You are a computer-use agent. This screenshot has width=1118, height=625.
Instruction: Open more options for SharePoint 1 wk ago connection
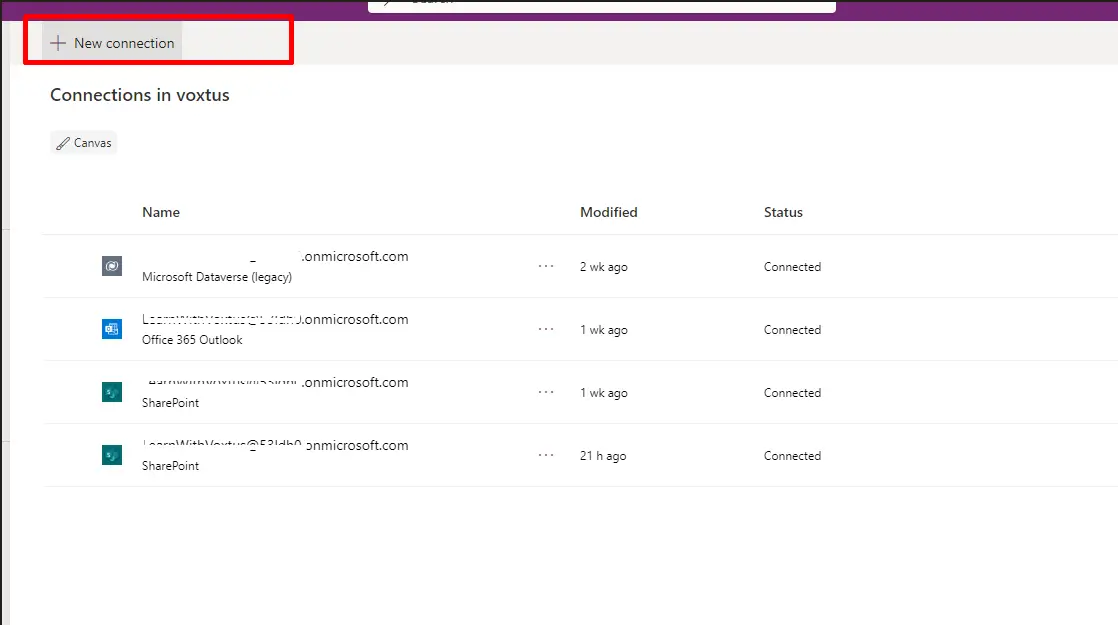coord(546,392)
